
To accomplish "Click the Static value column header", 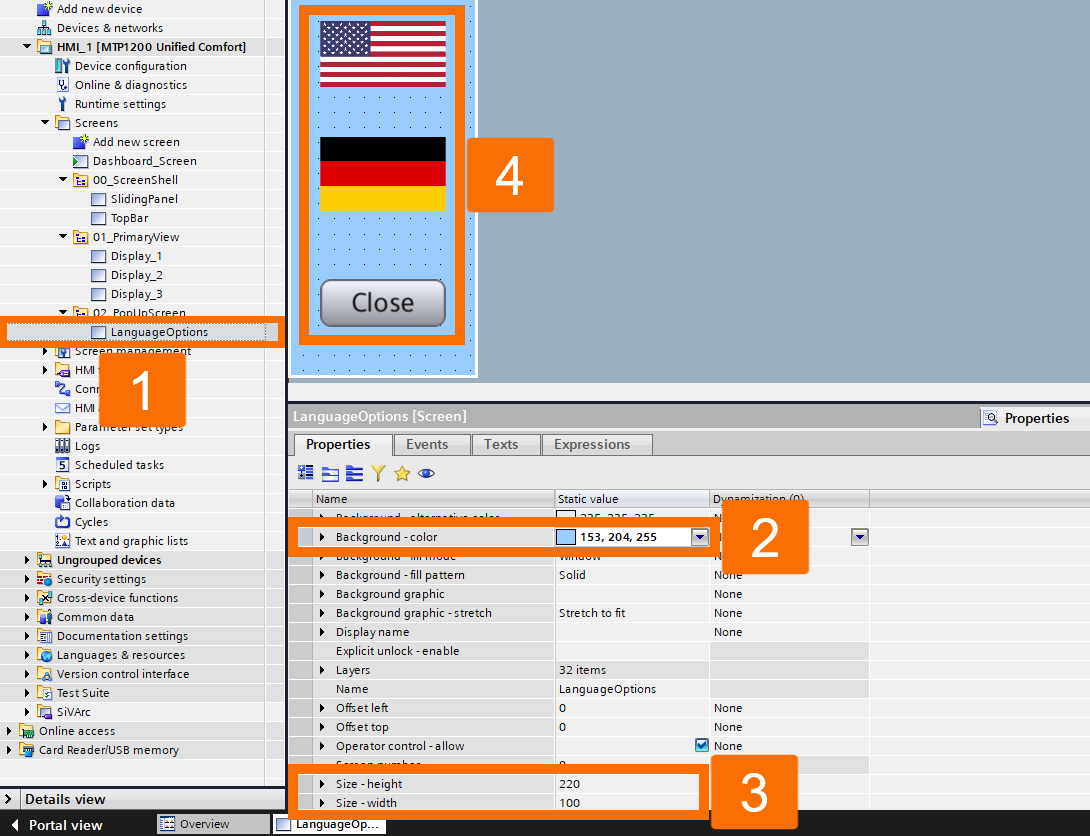I will click(x=632, y=499).
